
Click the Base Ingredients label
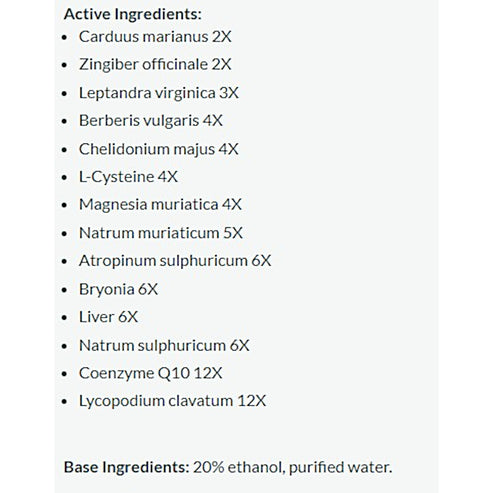pyautogui.click(x=127, y=467)
